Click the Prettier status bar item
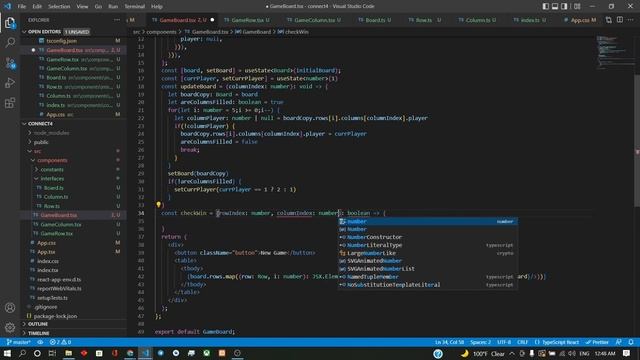Viewport: 640px width, 360px height. click(597, 342)
